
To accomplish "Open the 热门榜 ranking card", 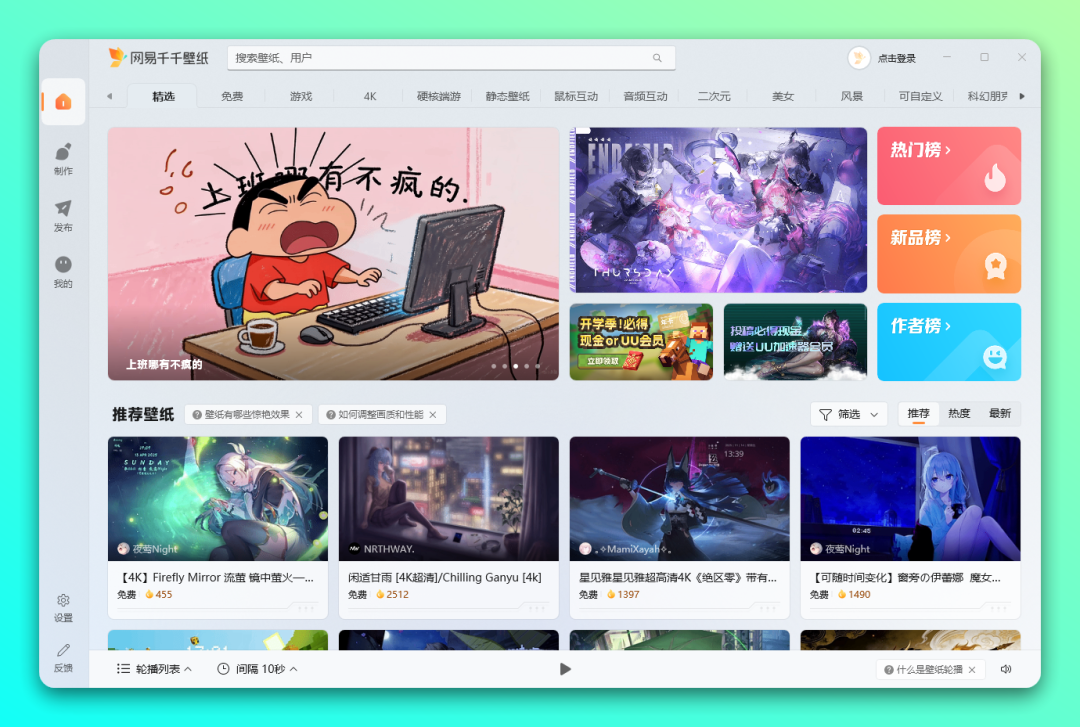I will point(948,166).
